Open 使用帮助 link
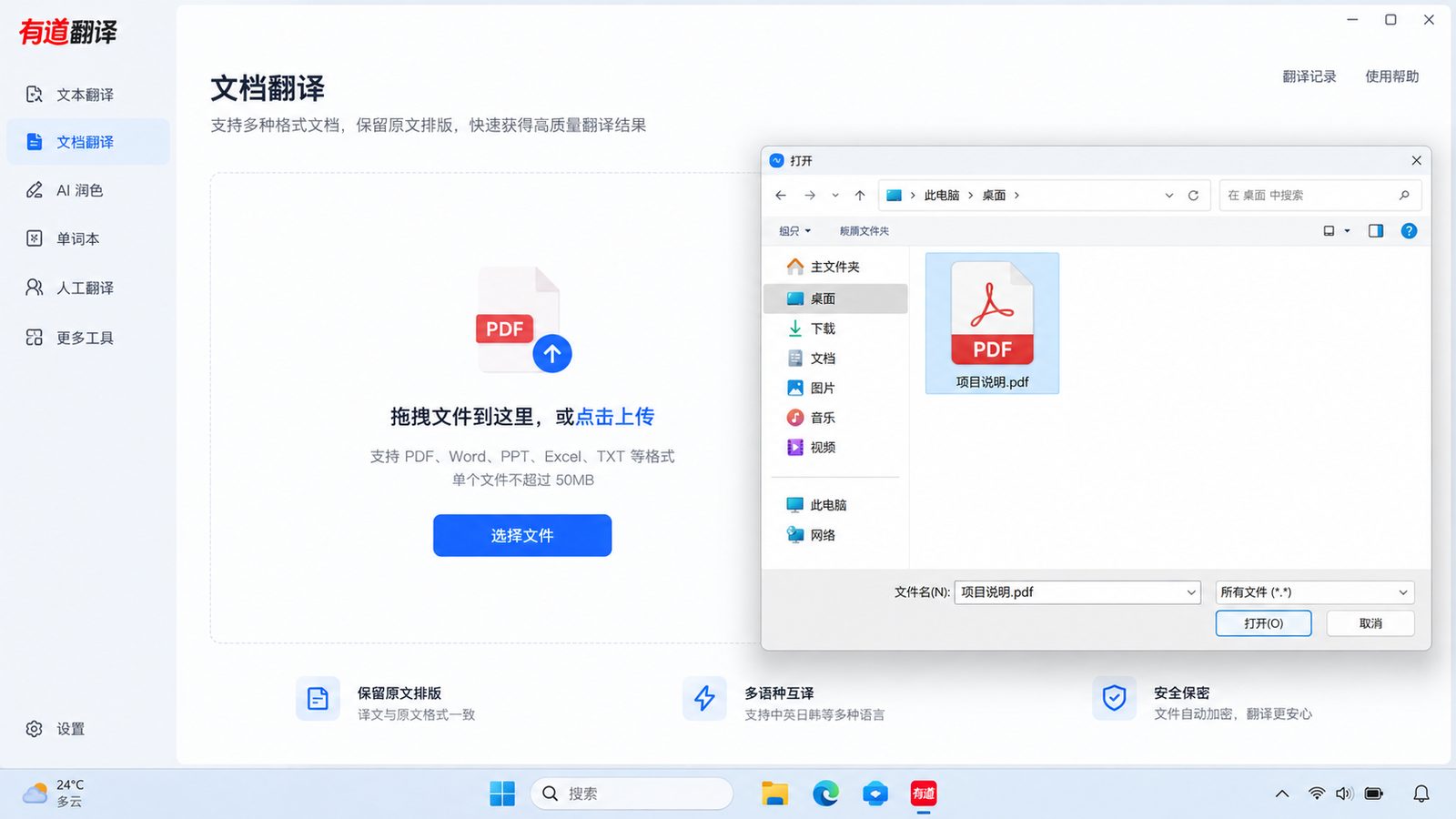The width and height of the screenshot is (1456, 819). click(x=1391, y=76)
